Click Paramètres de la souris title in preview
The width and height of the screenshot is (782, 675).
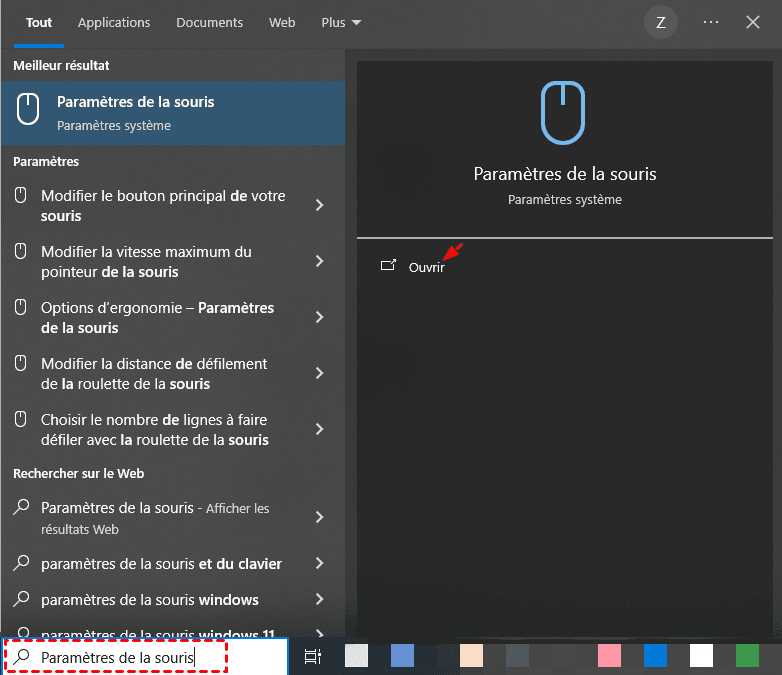(x=565, y=174)
